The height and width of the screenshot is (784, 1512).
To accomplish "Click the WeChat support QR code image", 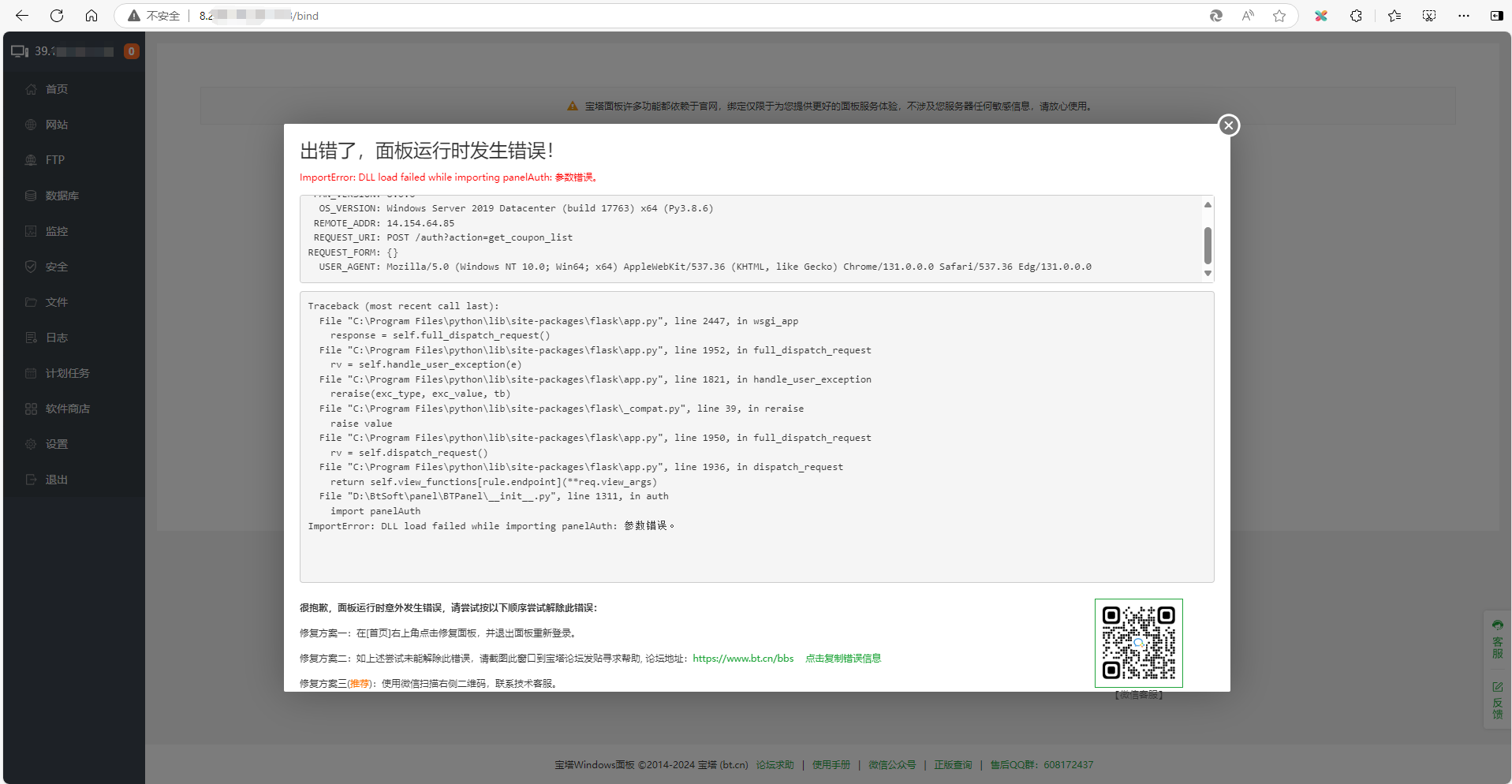I will [1138, 643].
